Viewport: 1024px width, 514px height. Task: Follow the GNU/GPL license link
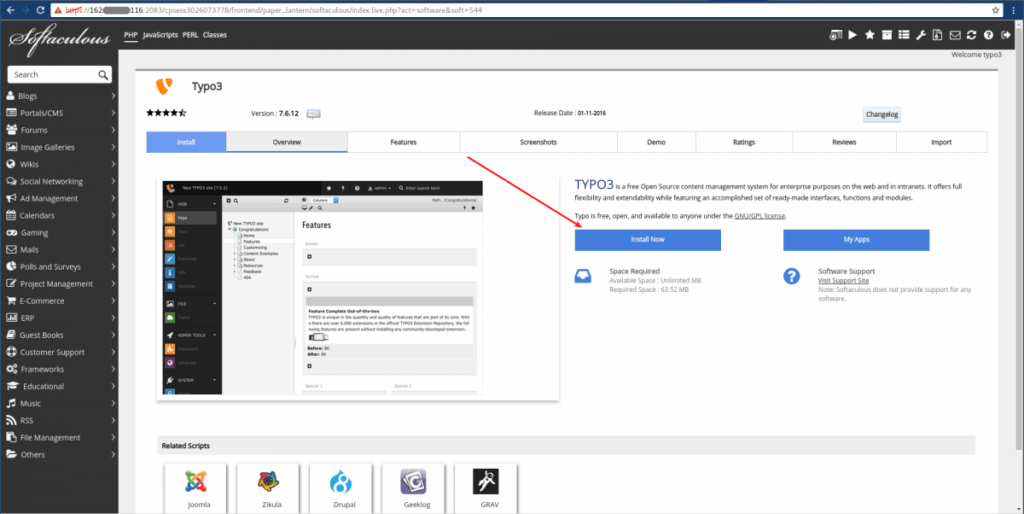click(x=760, y=216)
